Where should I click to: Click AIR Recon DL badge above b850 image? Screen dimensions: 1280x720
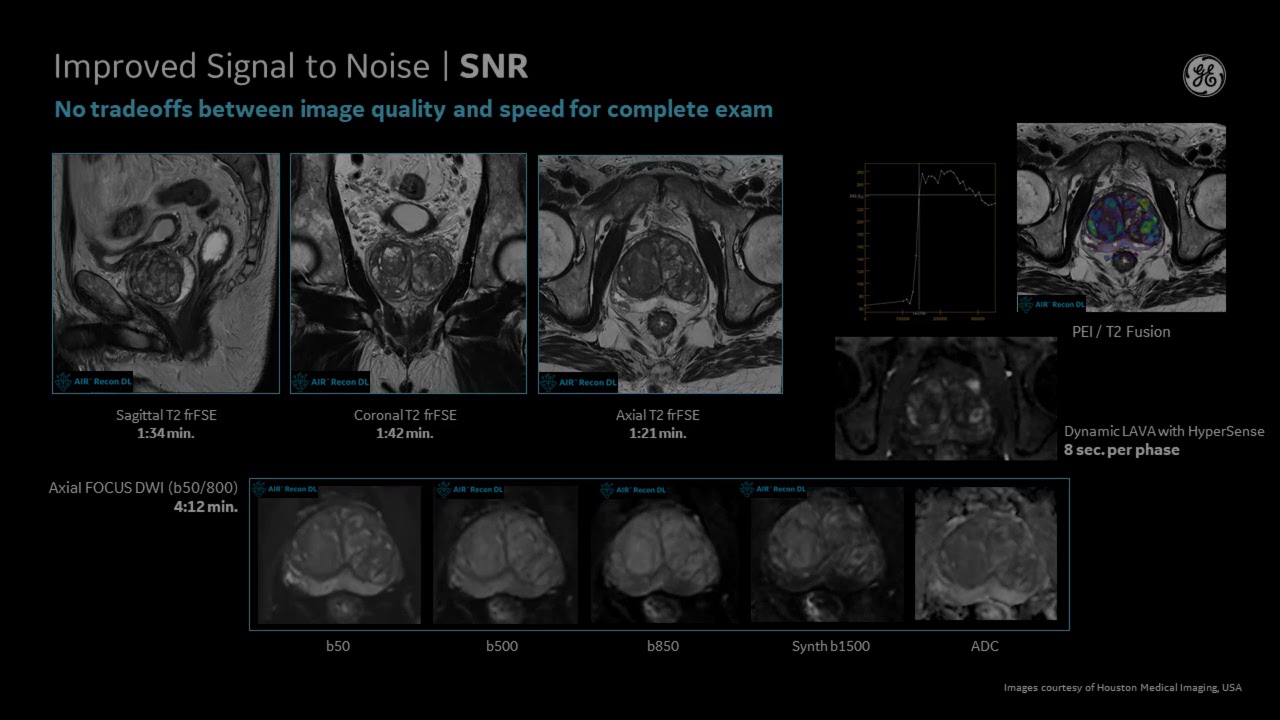(x=633, y=489)
